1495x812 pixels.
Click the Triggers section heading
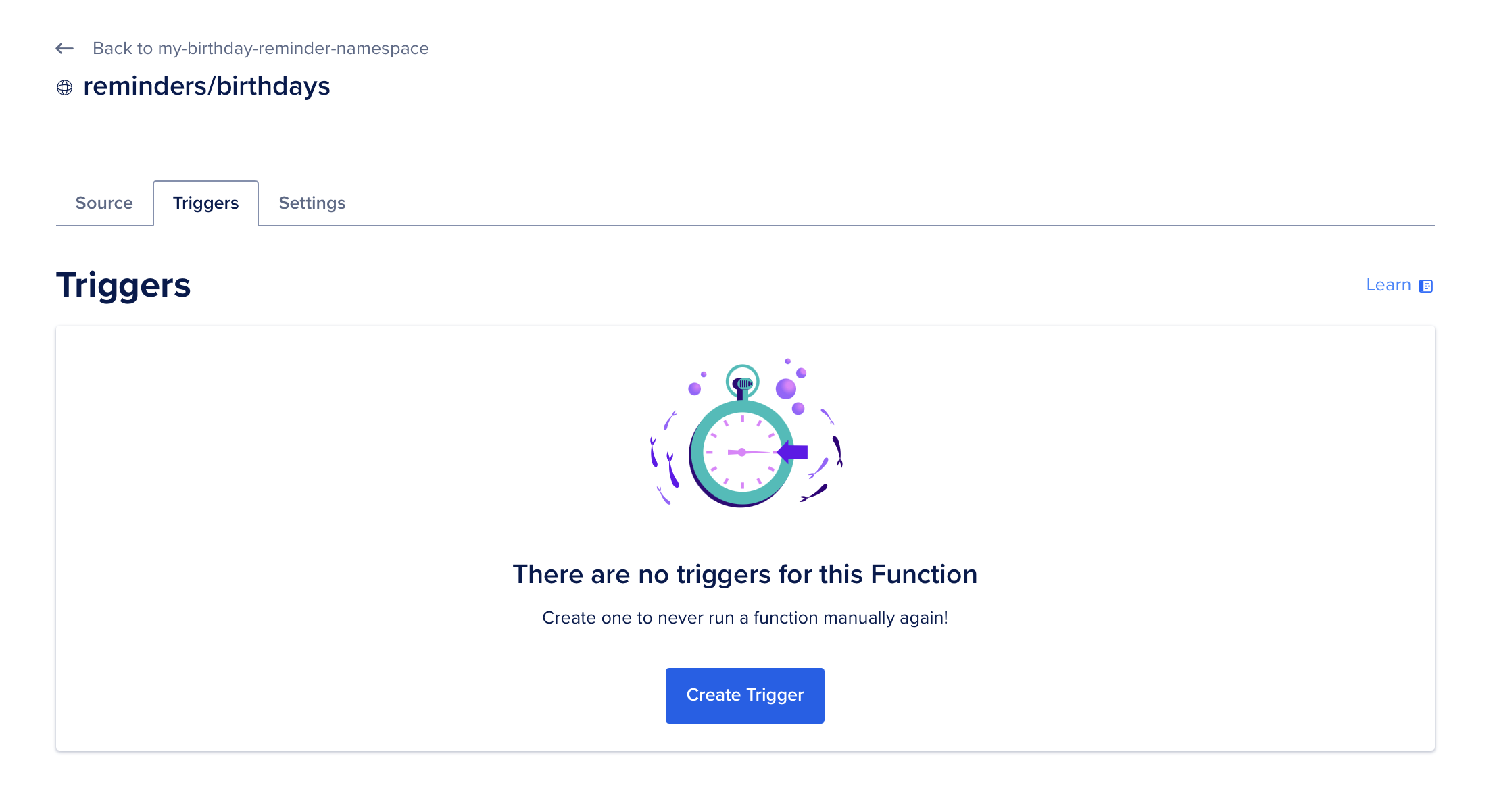[x=123, y=284]
